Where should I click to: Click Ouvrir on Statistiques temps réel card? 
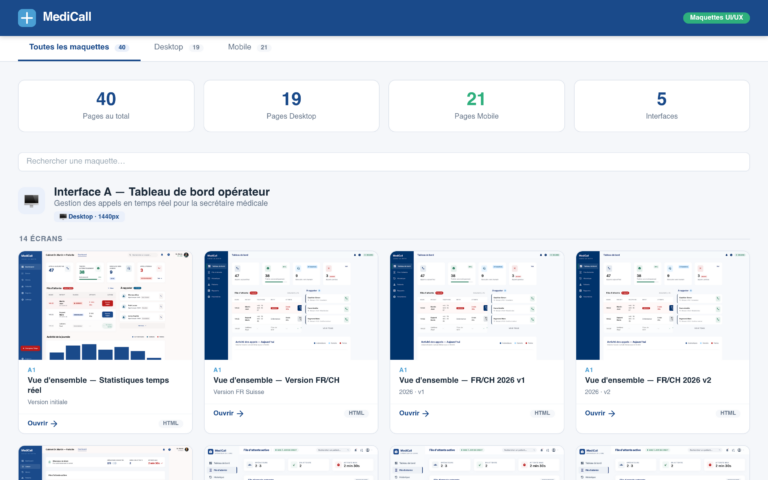coord(43,423)
